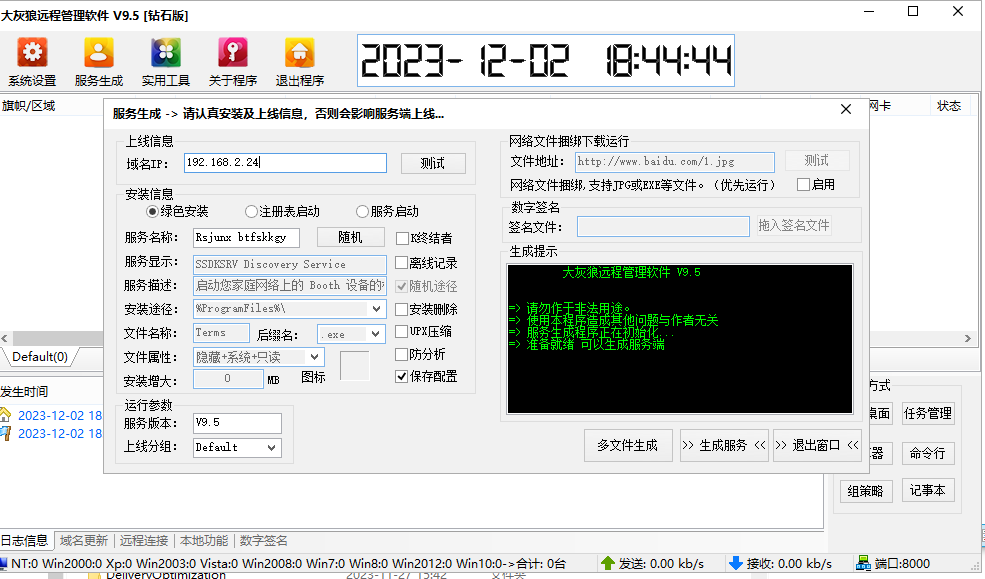
Task: Check the 启用 network bundle checkbox
Action: 803,185
